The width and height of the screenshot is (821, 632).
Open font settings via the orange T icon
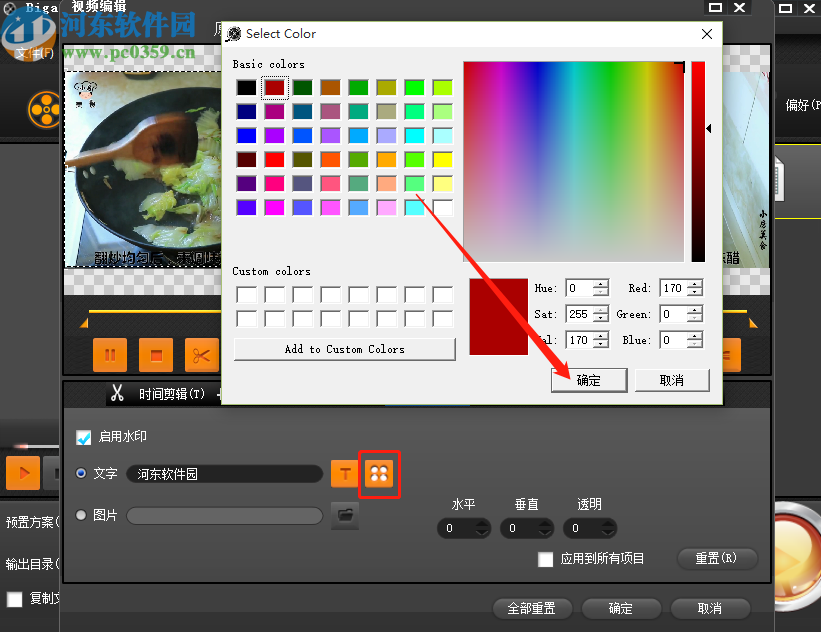click(344, 475)
